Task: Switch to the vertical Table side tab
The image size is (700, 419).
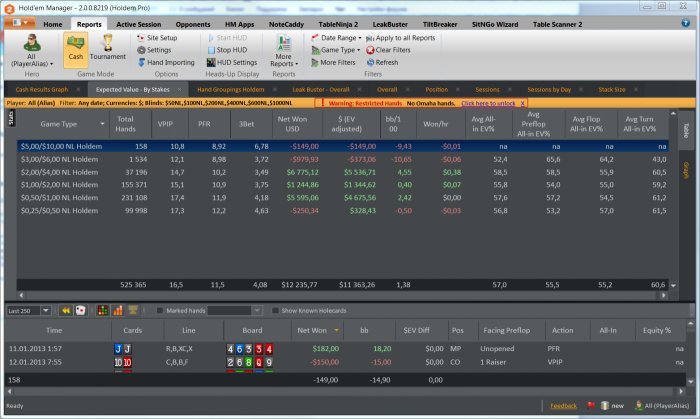Action: (686, 130)
